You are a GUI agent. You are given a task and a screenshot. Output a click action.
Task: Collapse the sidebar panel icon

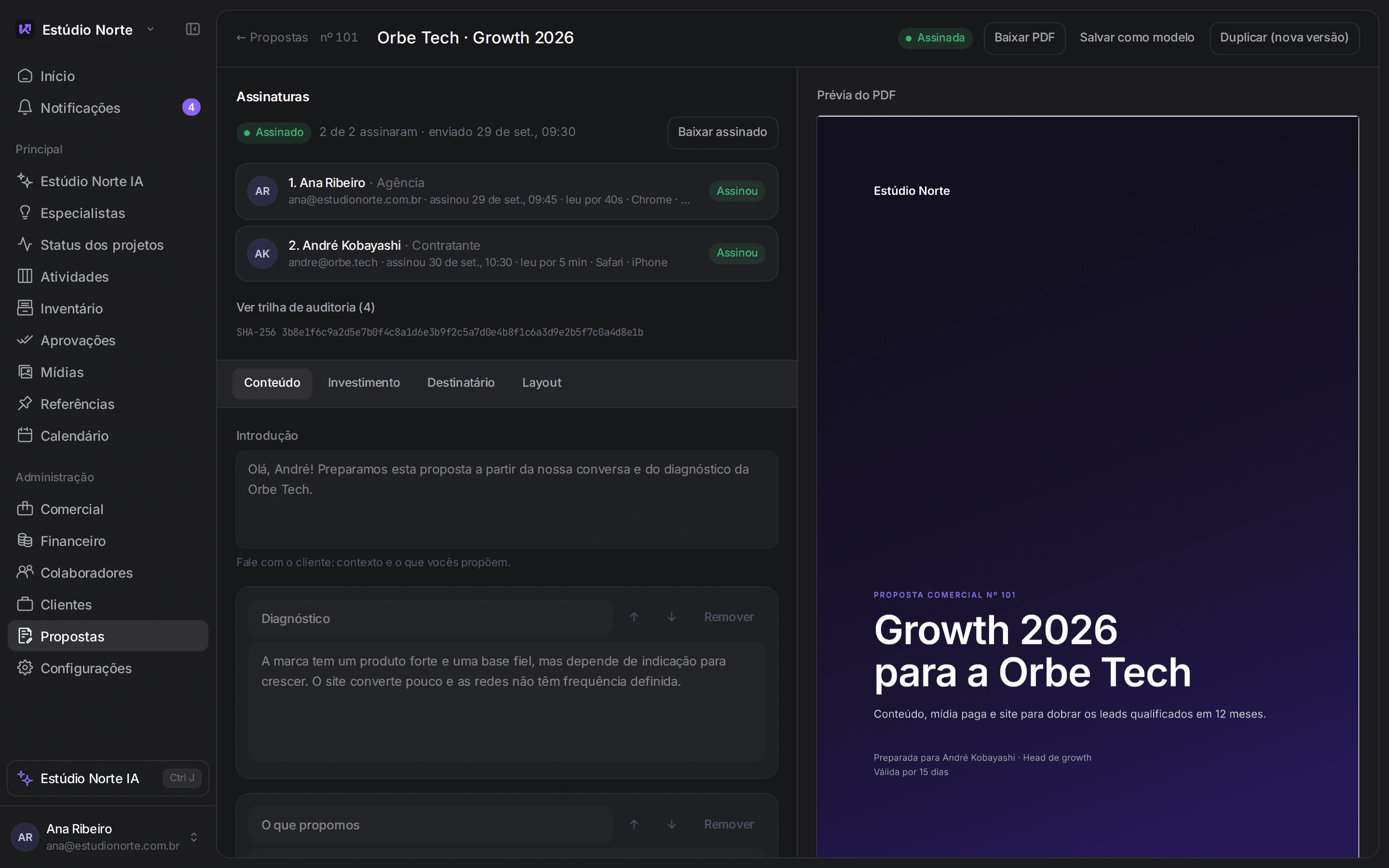[x=193, y=29]
